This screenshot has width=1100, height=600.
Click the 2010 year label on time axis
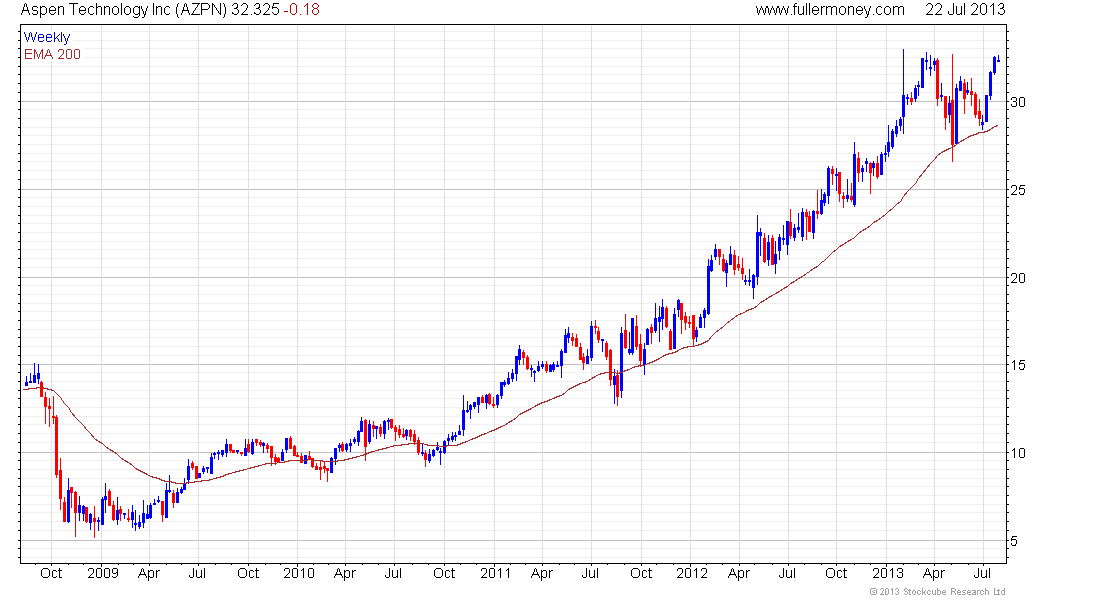(298, 573)
